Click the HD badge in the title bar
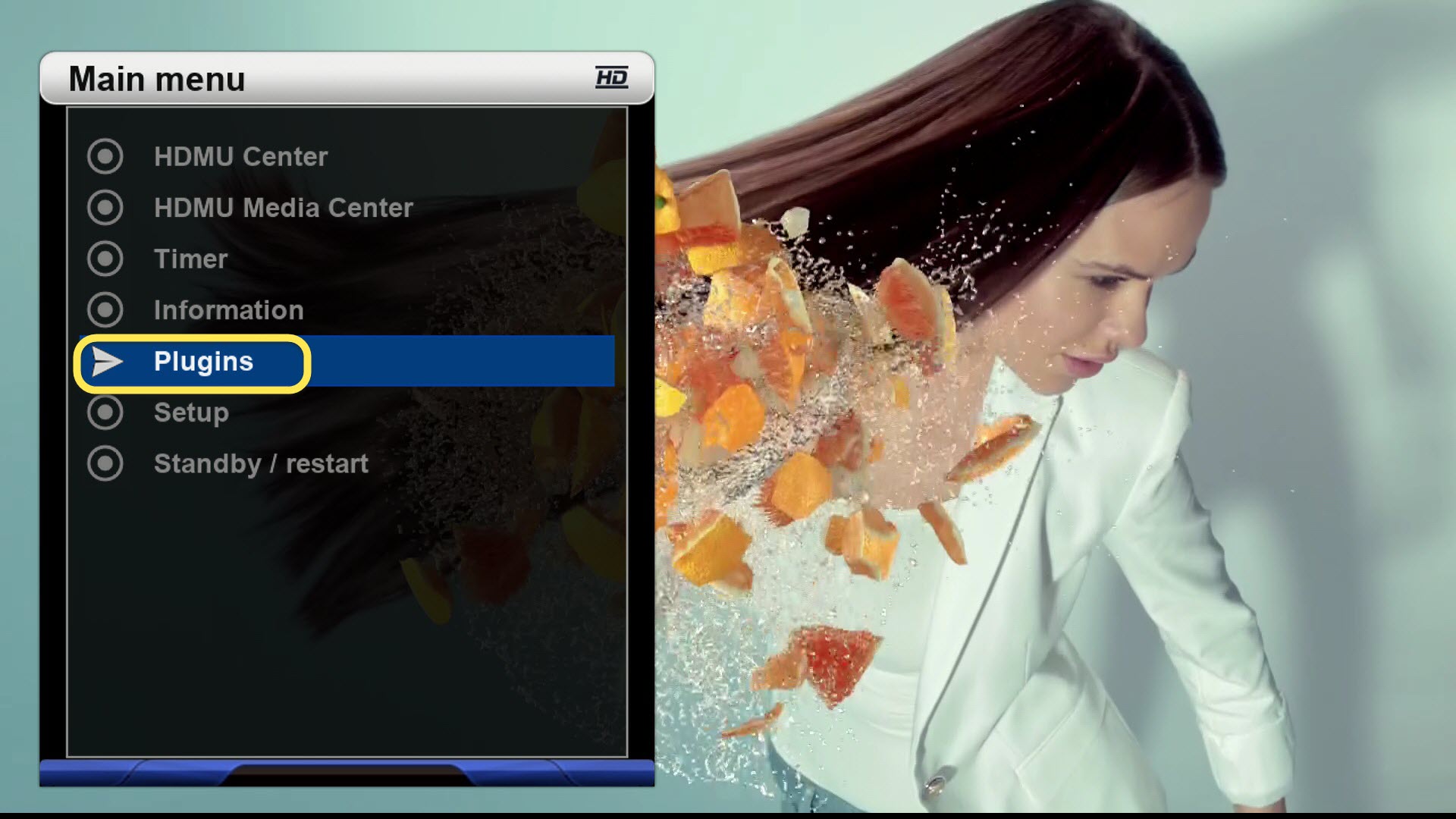Viewport: 1456px width, 819px height. 611,77
